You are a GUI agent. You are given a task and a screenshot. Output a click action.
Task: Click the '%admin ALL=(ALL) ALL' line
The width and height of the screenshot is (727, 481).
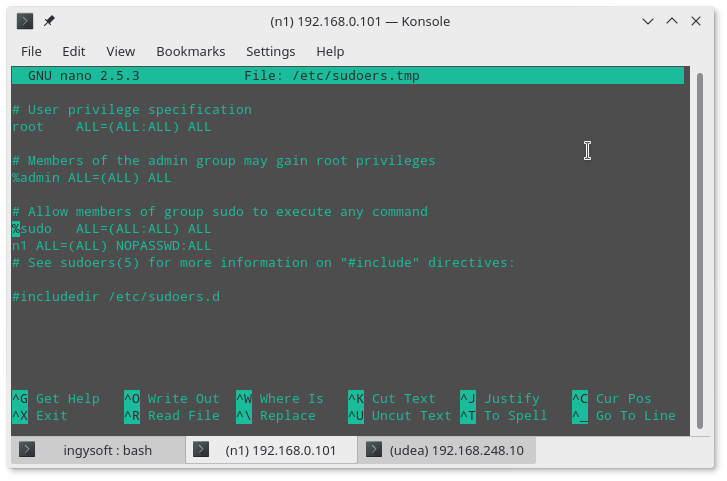(x=92, y=178)
